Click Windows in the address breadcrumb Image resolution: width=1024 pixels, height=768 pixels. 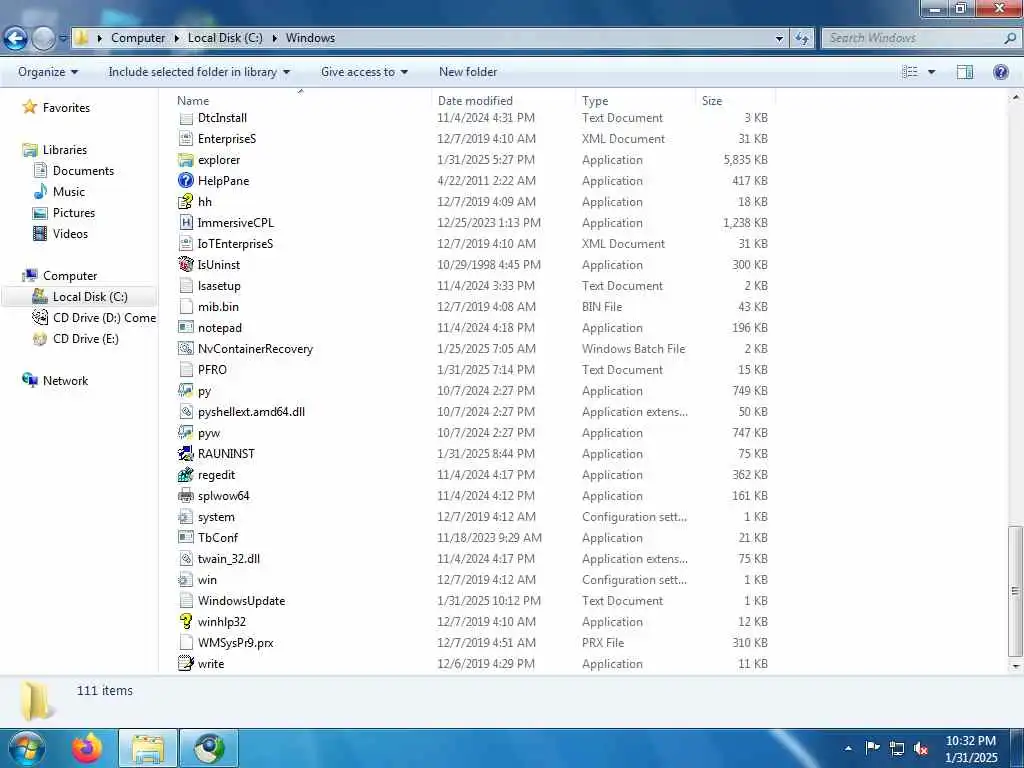tap(310, 38)
